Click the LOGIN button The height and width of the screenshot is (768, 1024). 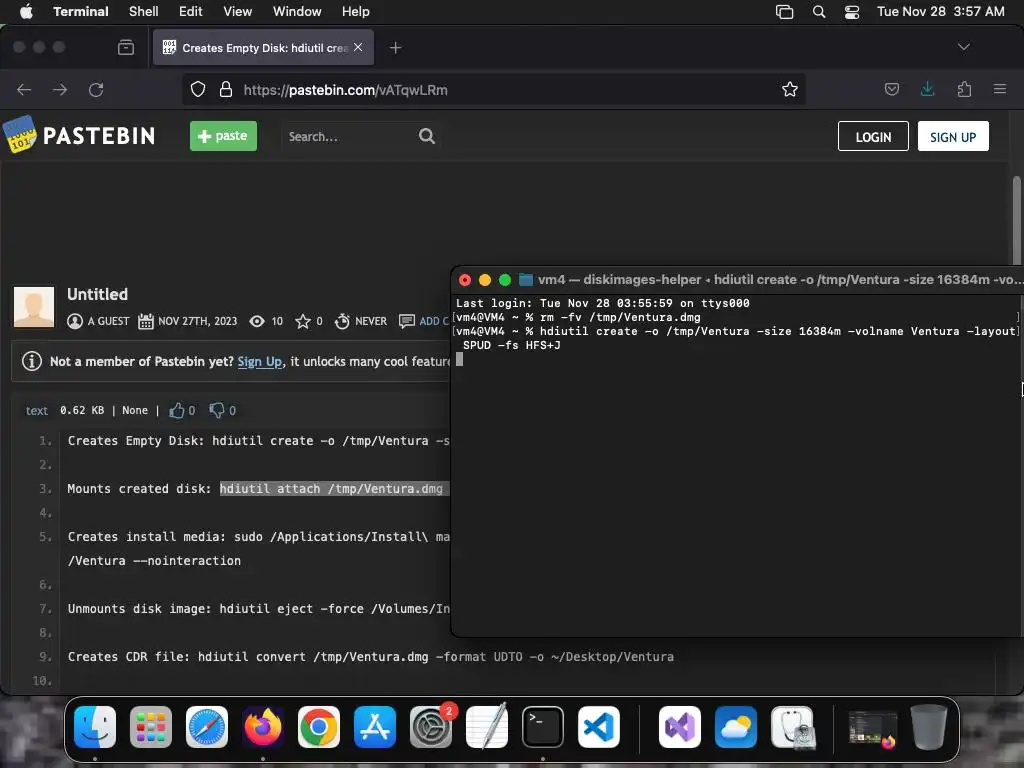873,136
